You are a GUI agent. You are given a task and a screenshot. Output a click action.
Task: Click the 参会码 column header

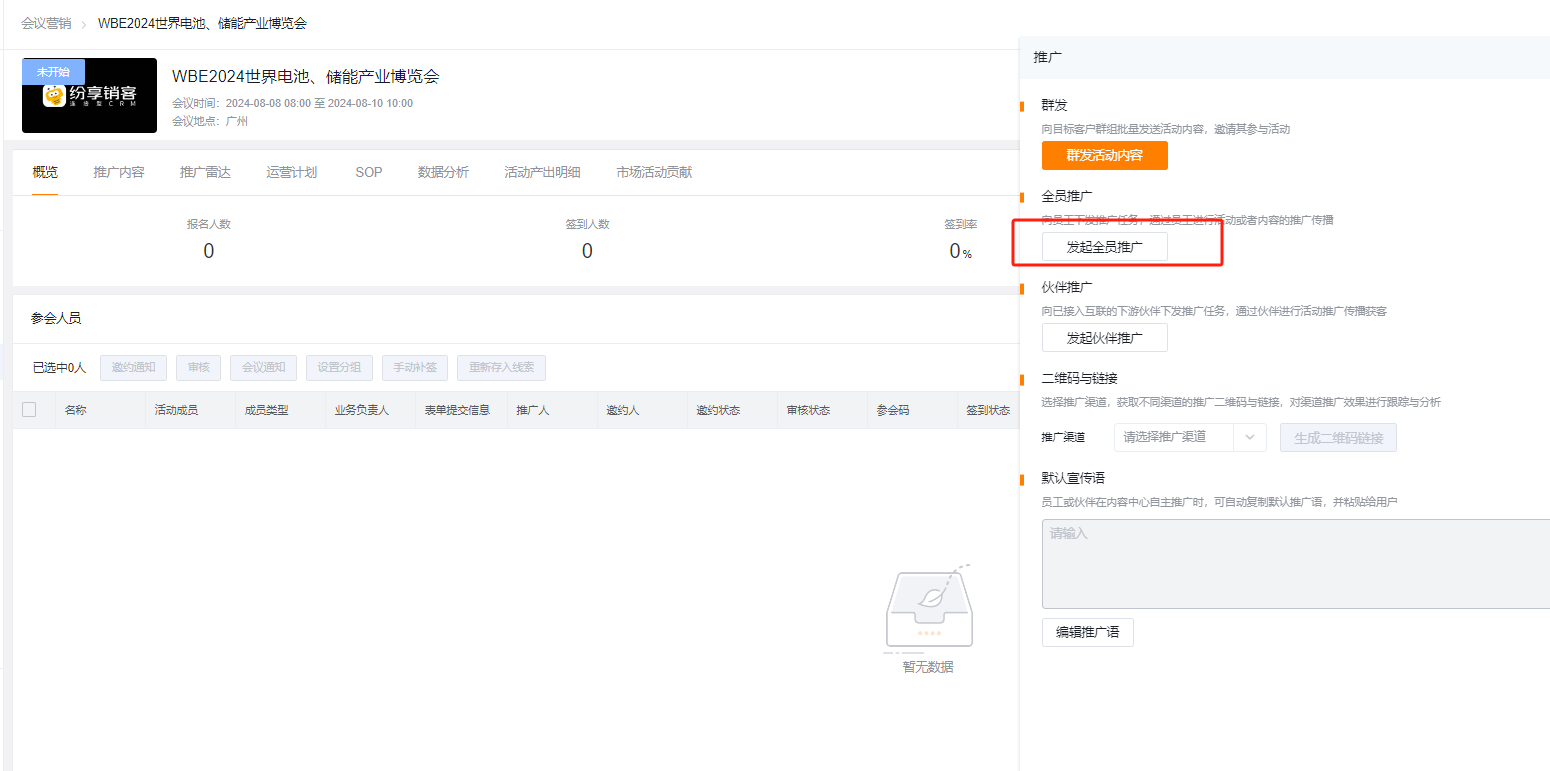[x=893, y=410]
